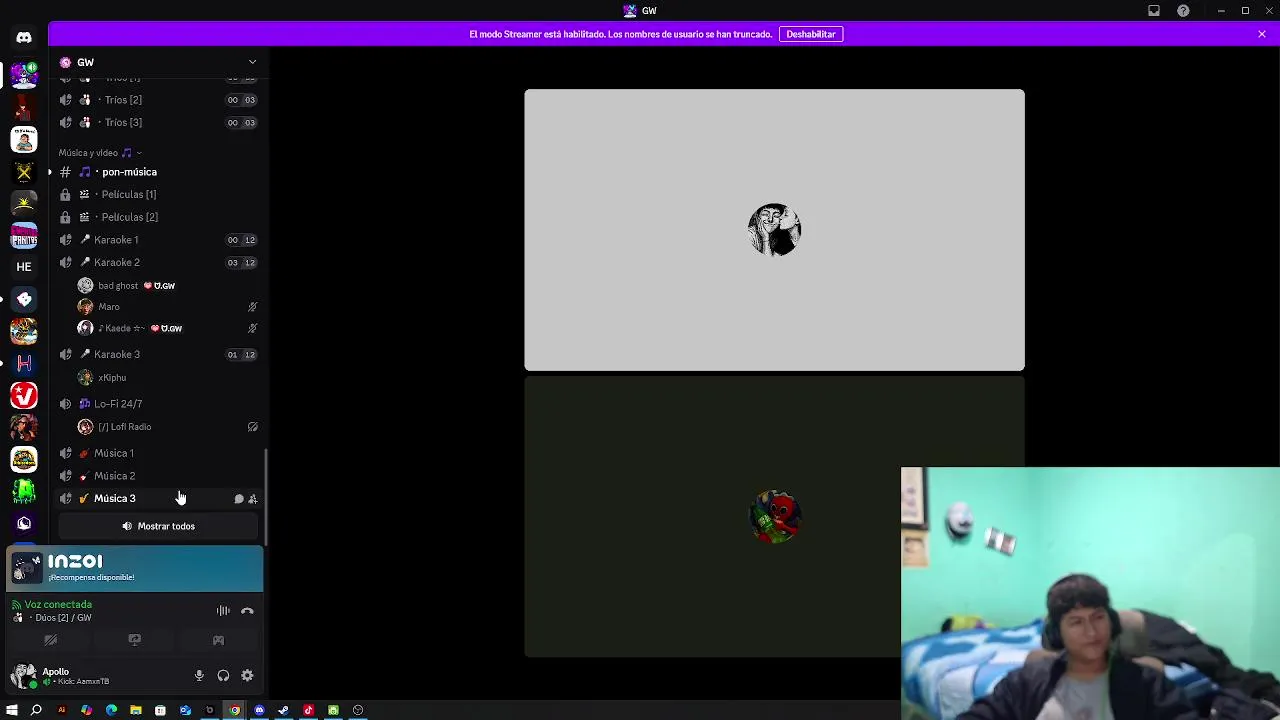The width and height of the screenshot is (1280, 720).
Task: Expand the GW server menu chevron
Action: coord(252,62)
